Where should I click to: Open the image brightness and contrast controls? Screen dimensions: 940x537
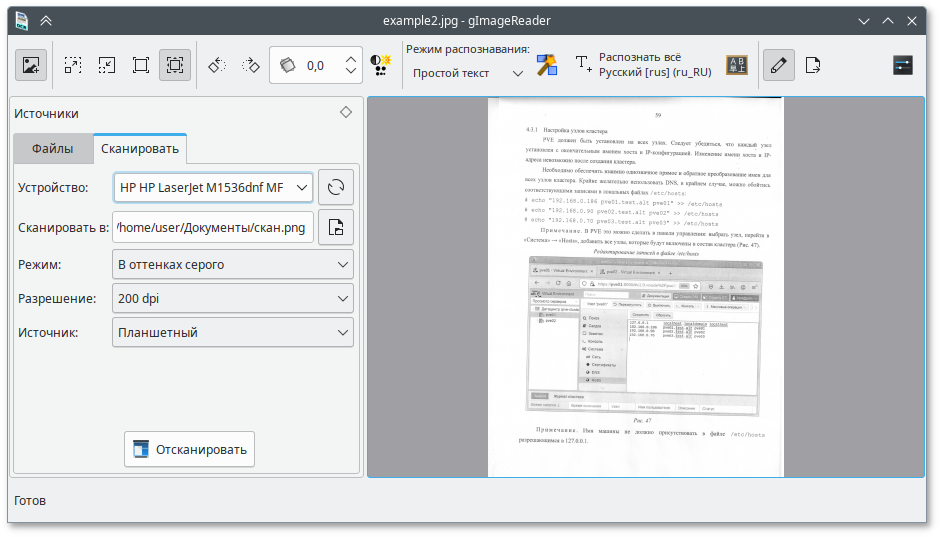[380, 65]
